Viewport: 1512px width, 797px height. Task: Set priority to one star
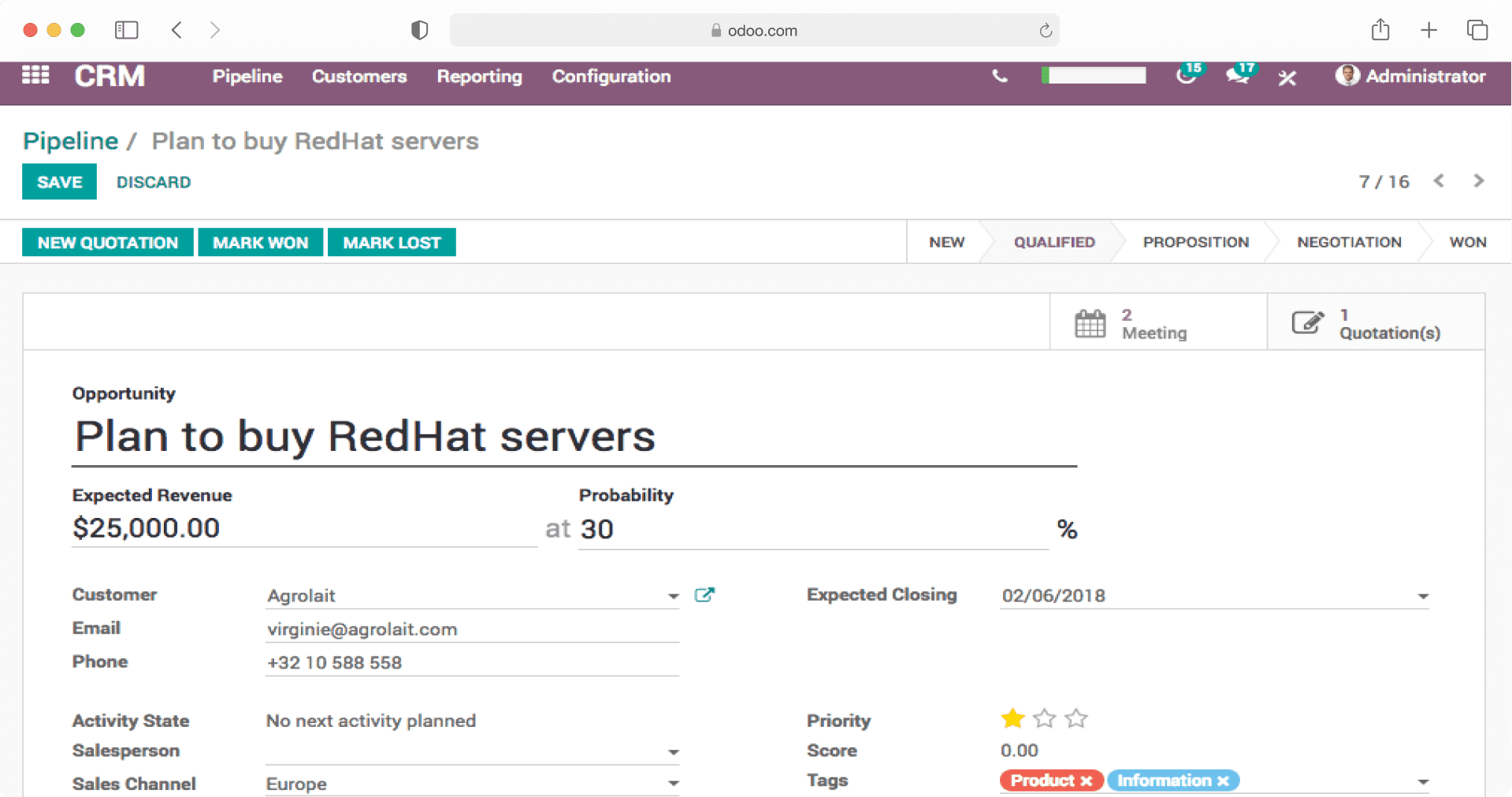click(x=1012, y=718)
